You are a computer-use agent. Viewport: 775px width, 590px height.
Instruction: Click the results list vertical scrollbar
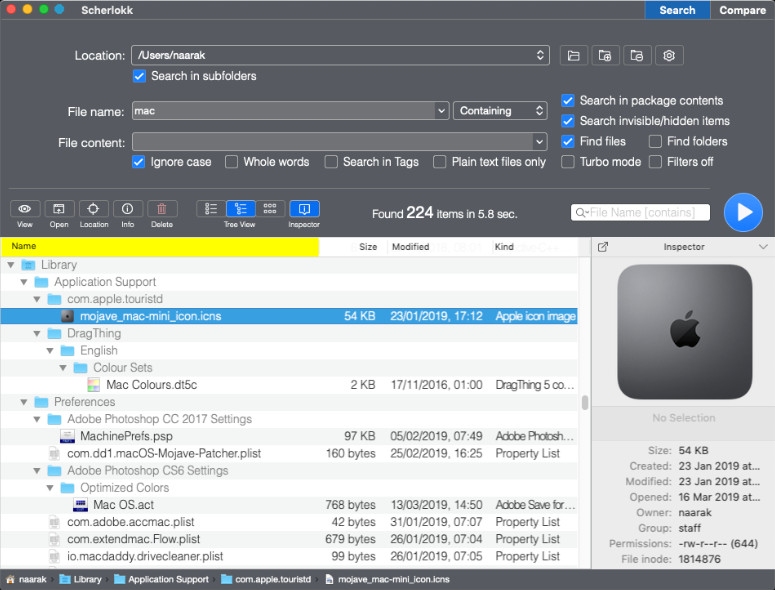pos(585,402)
